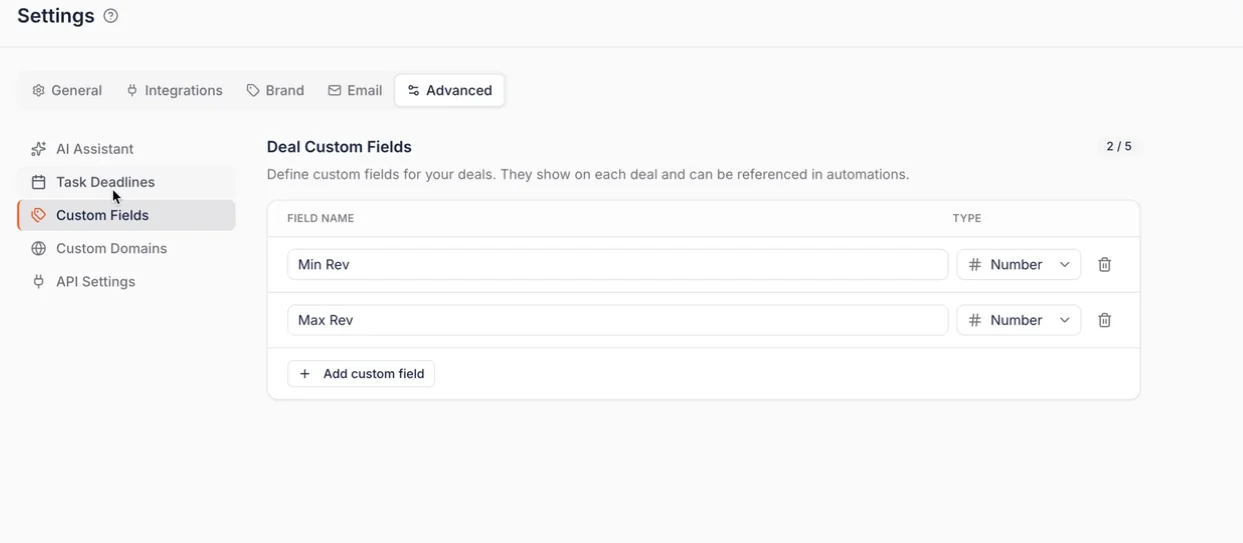
Task: Click the Task Deadlines calendar icon
Action: click(x=38, y=182)
